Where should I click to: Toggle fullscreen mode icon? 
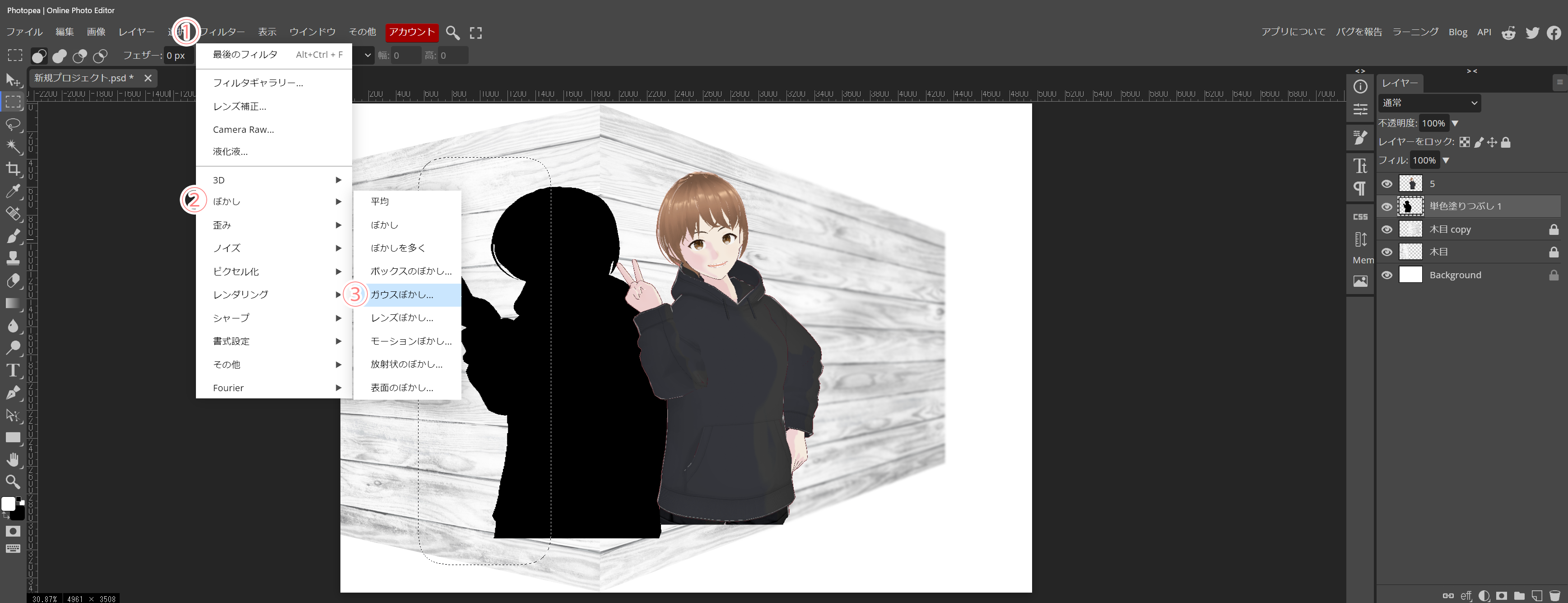click(476, 32)
